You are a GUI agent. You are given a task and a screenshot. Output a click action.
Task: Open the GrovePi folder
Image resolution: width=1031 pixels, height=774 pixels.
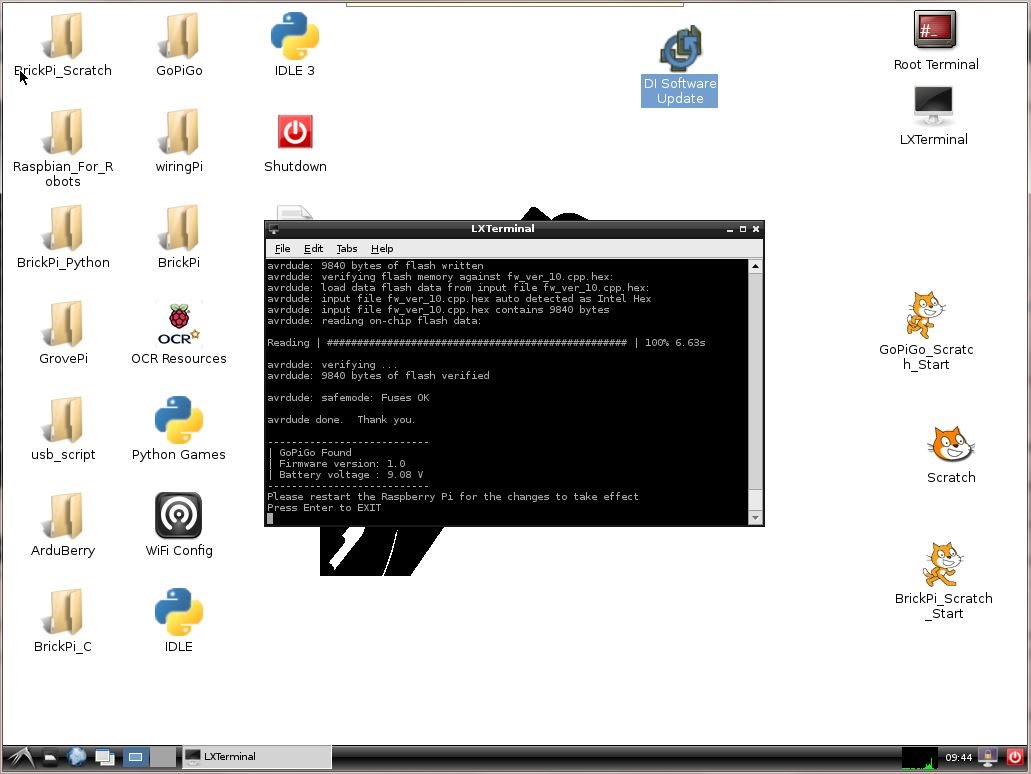63,324
